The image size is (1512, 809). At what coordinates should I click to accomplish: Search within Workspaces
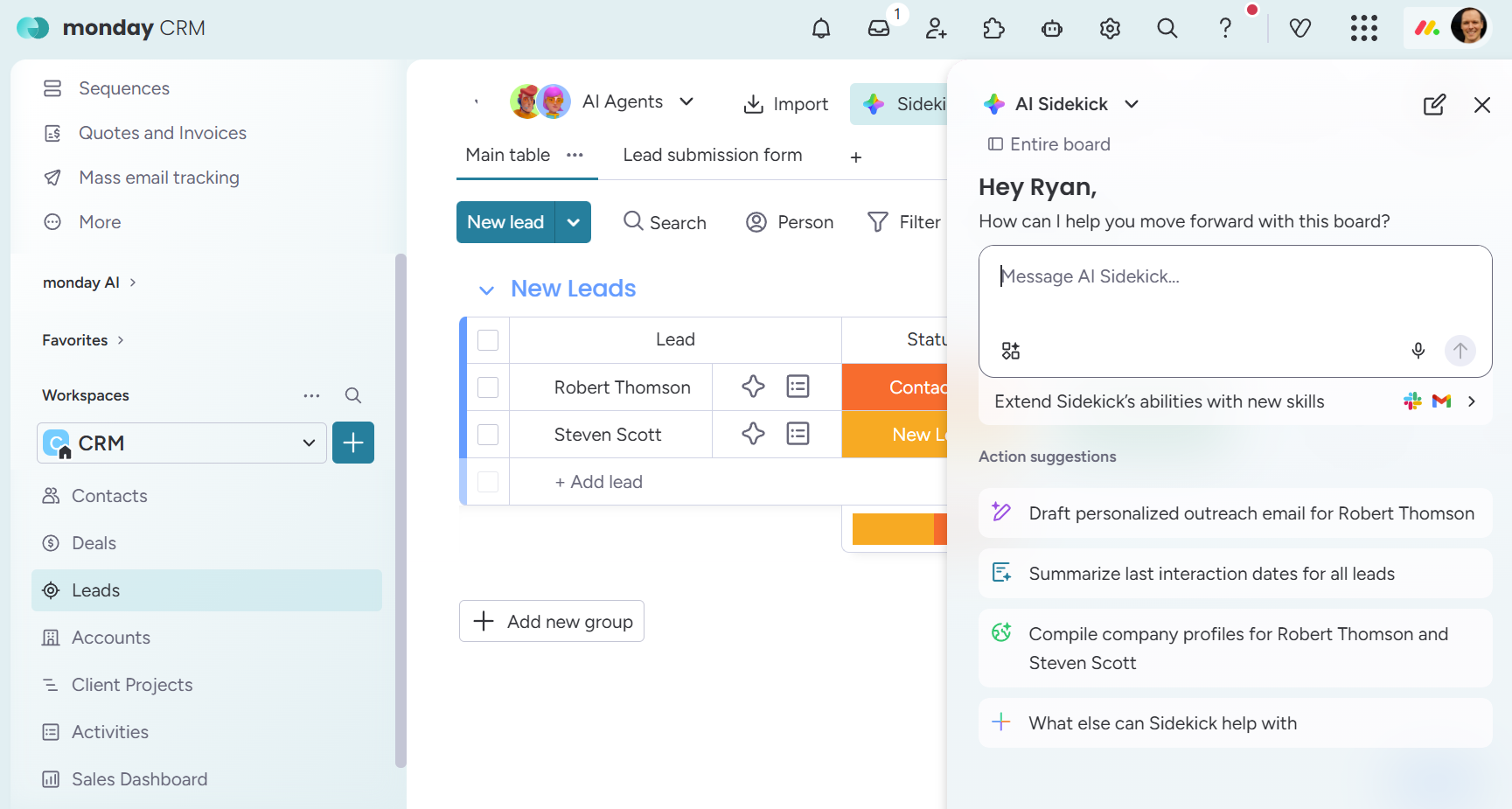coord(353,395)
